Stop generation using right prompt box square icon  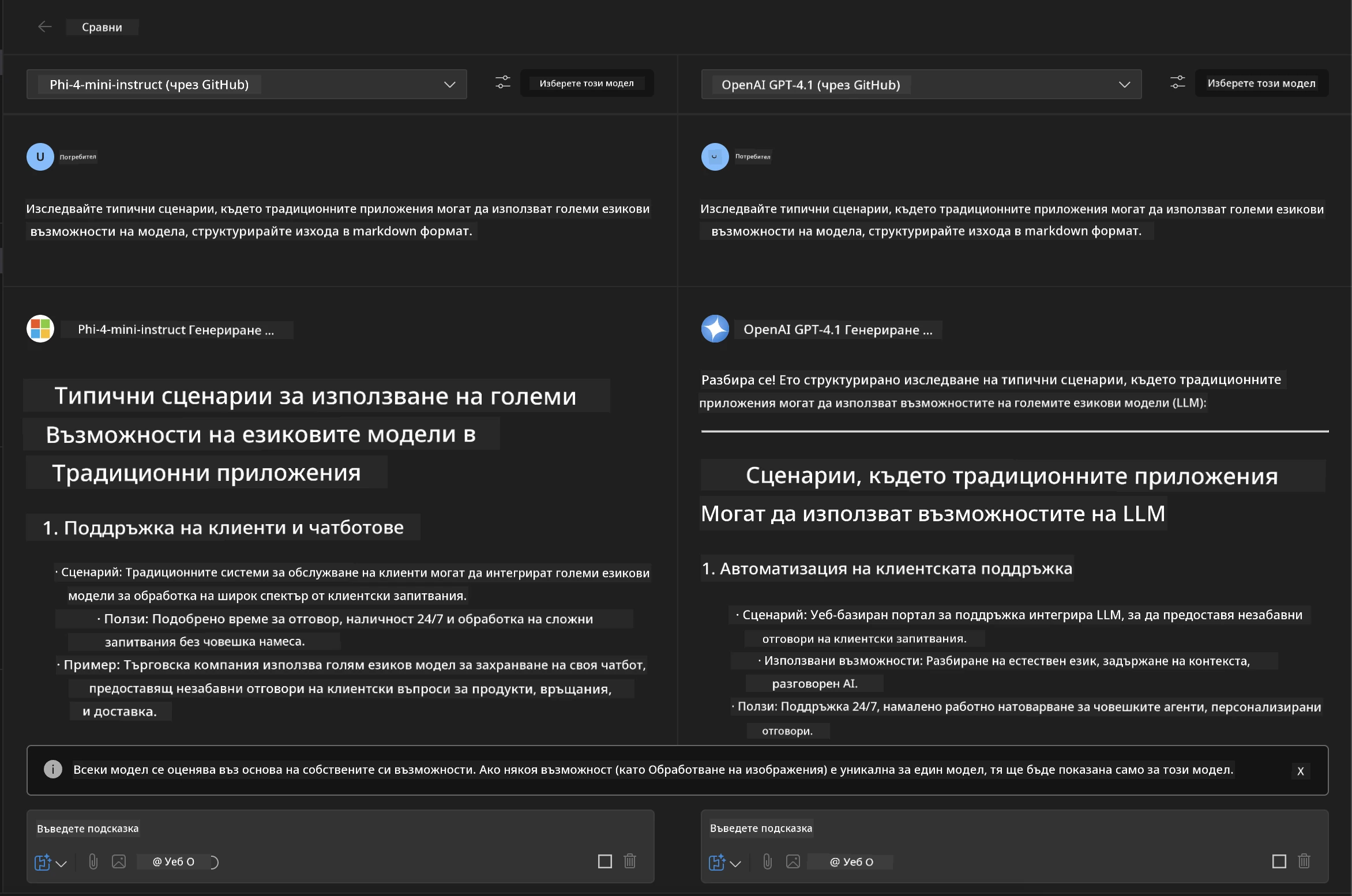coord(1279,861)
